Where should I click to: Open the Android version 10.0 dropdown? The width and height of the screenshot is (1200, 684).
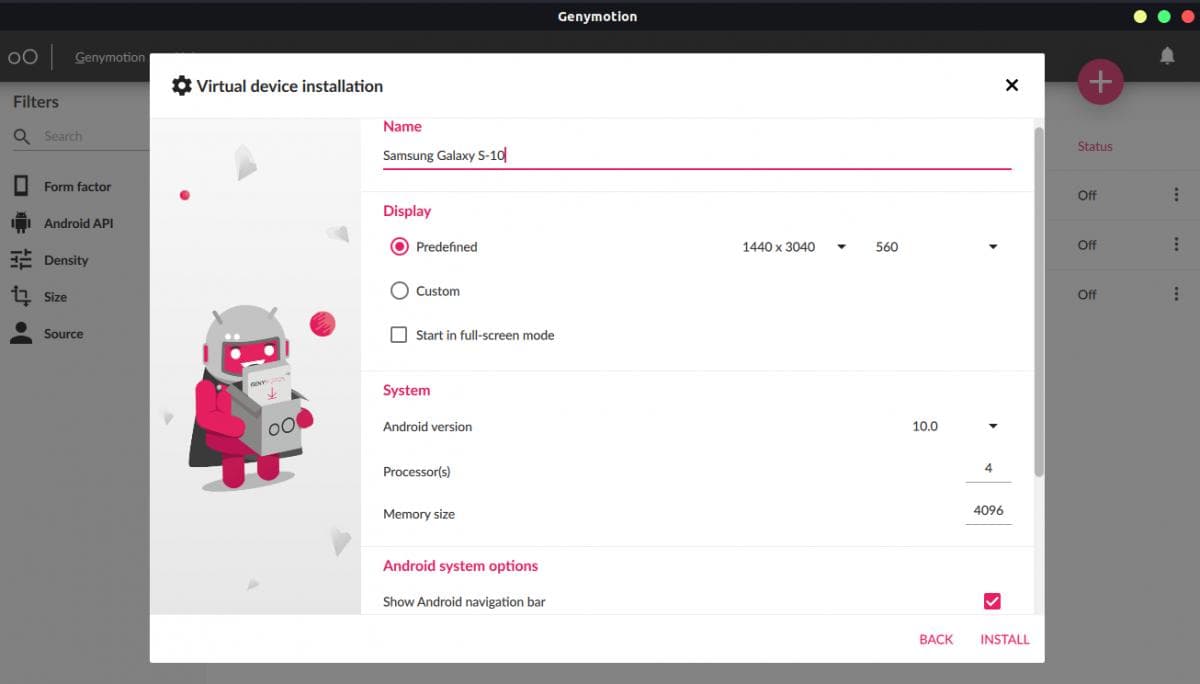(x=954, y=426)
